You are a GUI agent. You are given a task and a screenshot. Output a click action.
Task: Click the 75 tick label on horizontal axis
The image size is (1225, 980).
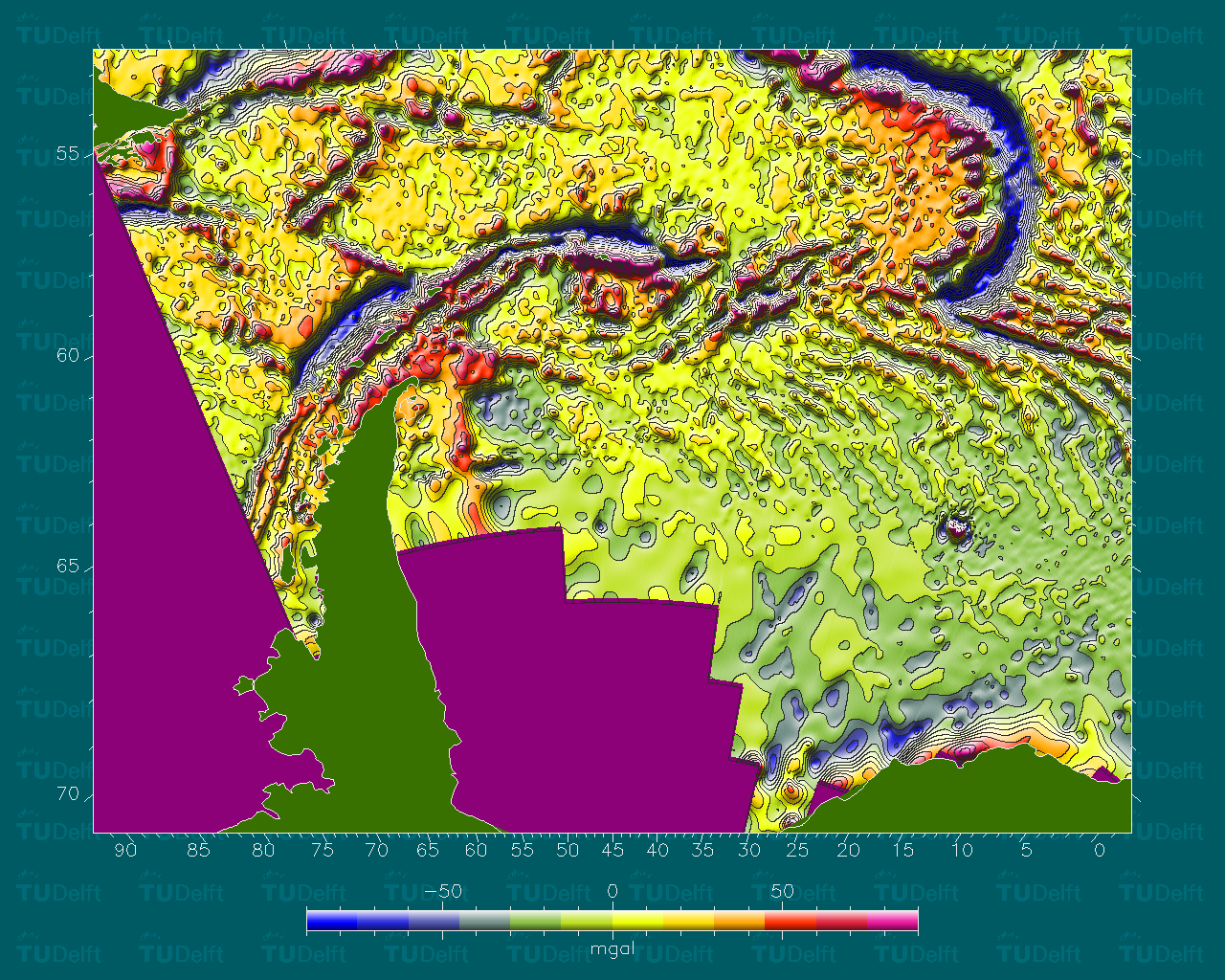pyautogui.click(x=323, y=850)
